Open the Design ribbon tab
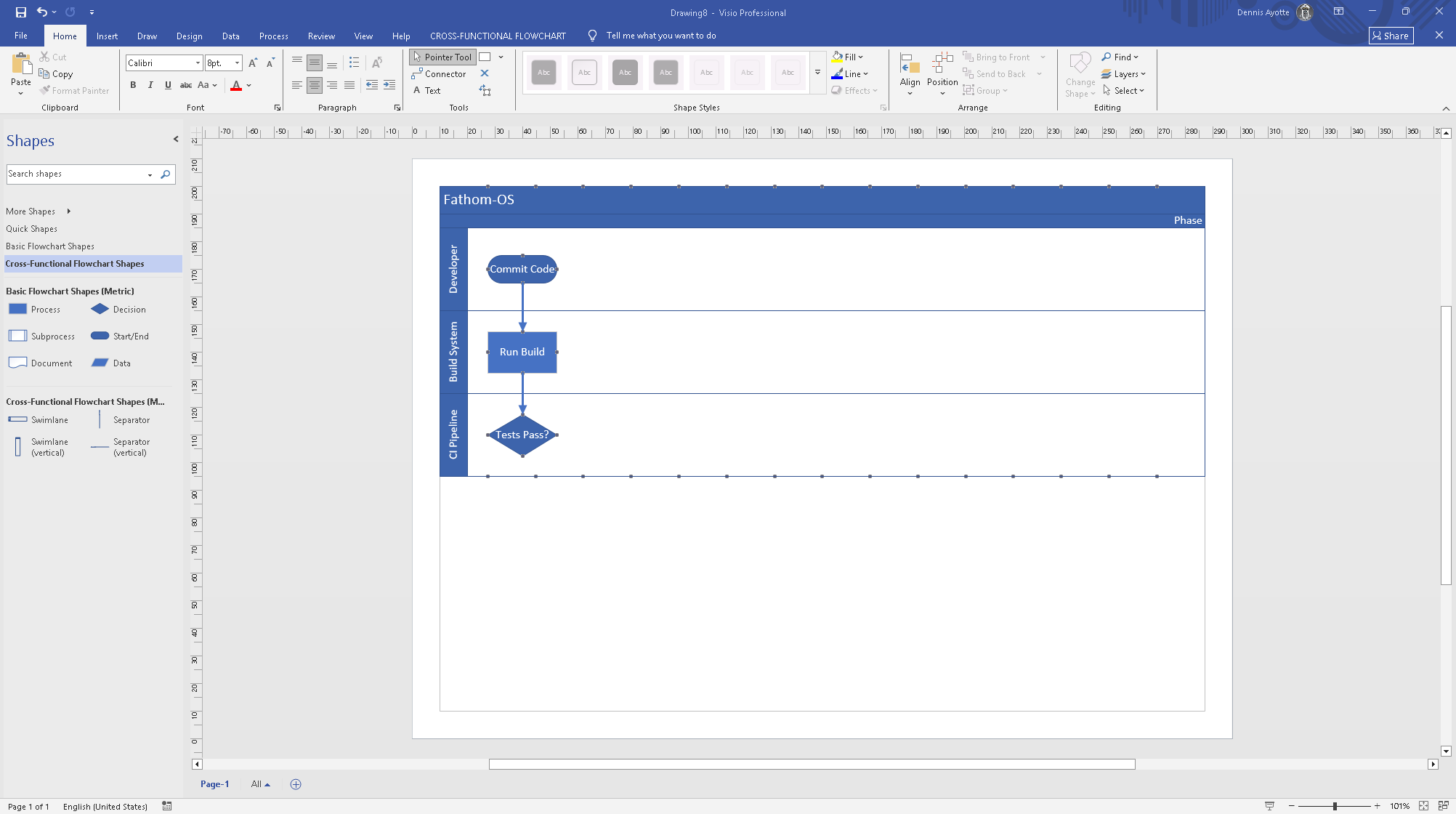Viewport: 1456px width, 814px height. pos(189,36)
